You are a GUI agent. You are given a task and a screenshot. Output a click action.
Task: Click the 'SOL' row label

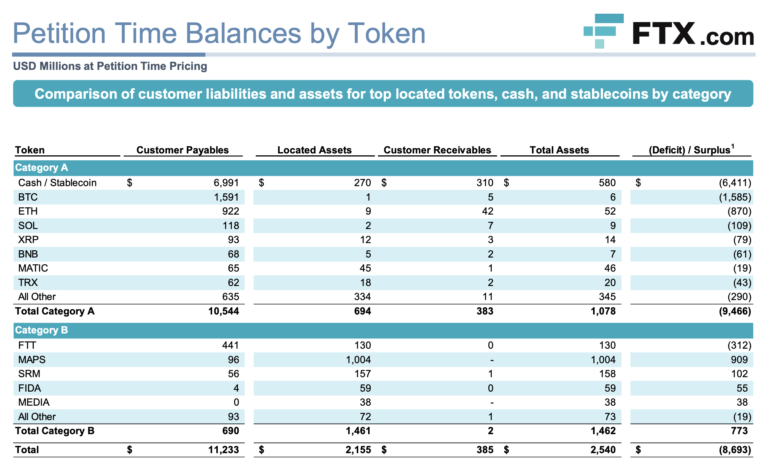(28, 225)
